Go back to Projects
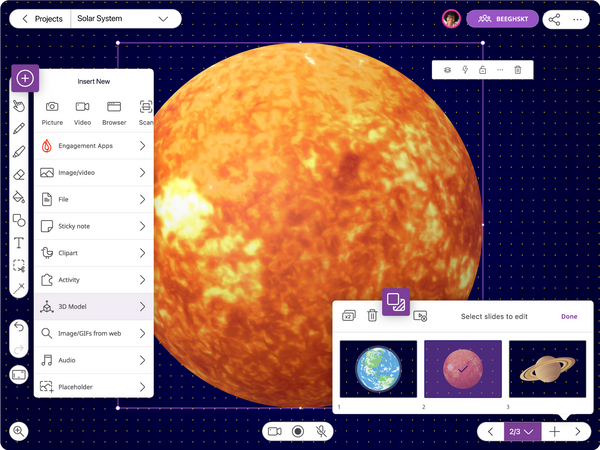The image size is (600, 450). [x=41, y=19]
